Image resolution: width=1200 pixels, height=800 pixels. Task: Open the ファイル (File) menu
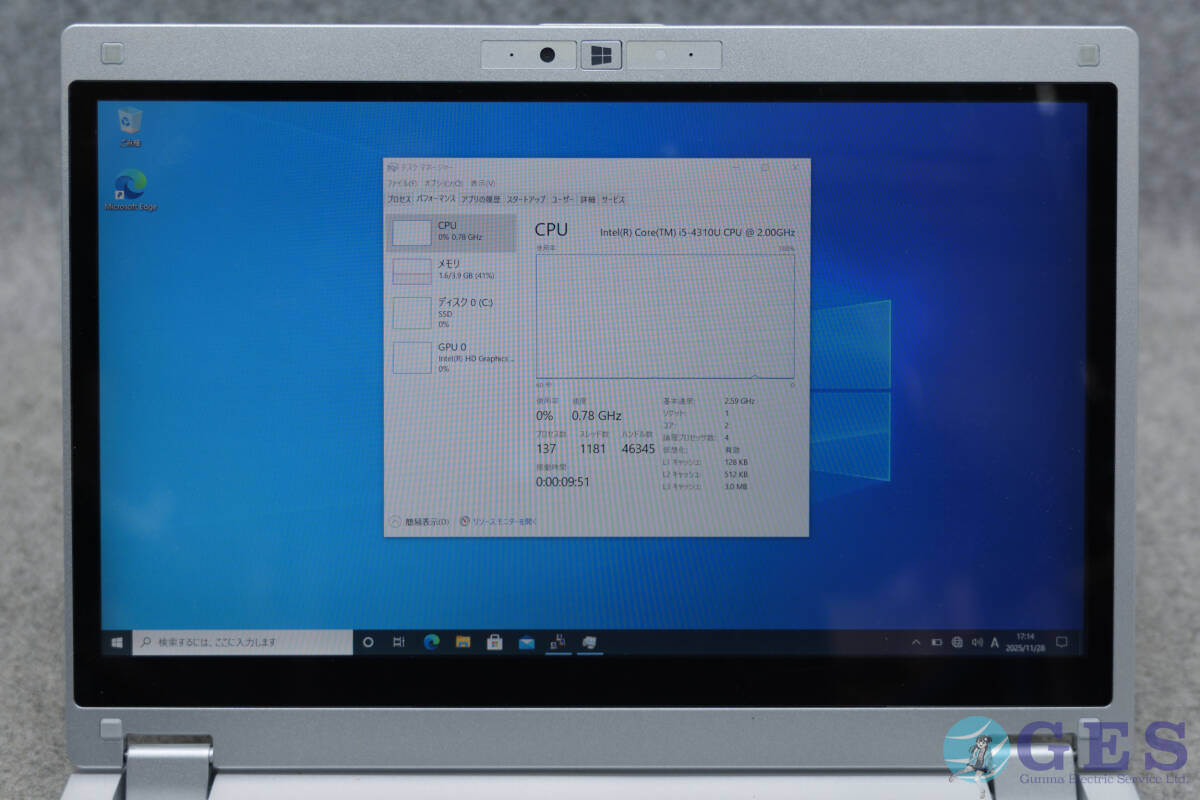coord(400,184)
